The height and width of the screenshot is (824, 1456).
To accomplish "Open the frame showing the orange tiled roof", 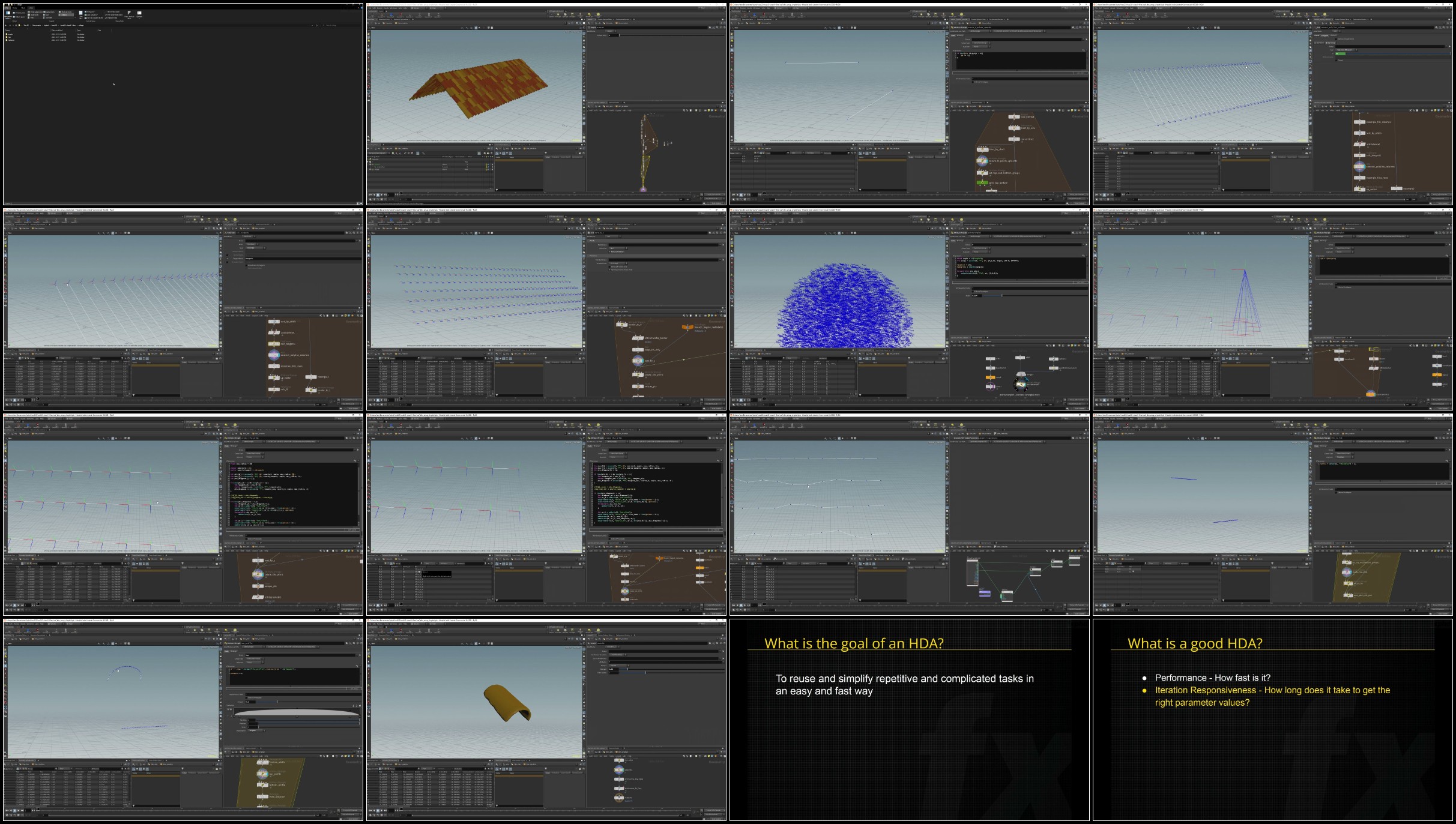I will click(x=546, y=104).
